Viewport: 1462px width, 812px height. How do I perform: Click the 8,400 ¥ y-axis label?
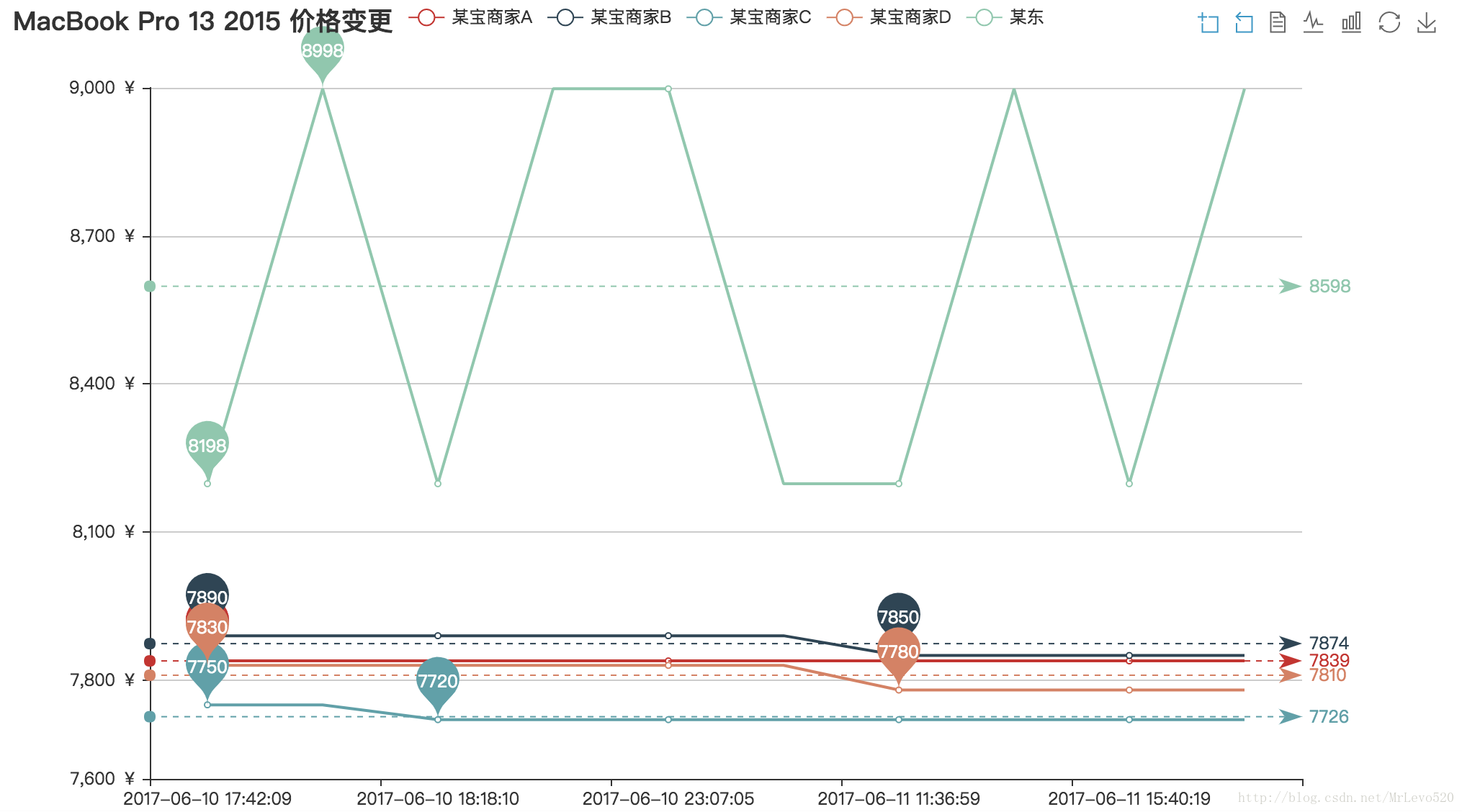click(x=102, y=384)
